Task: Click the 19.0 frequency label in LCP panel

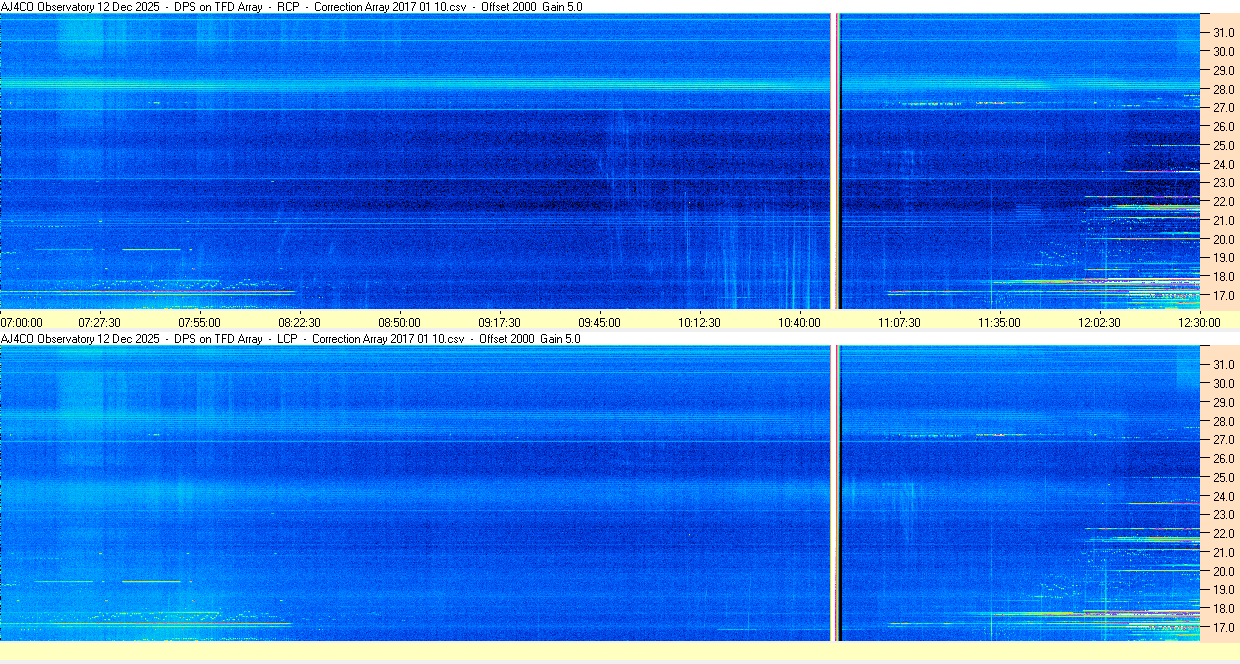Action: tap(1223, 590)
